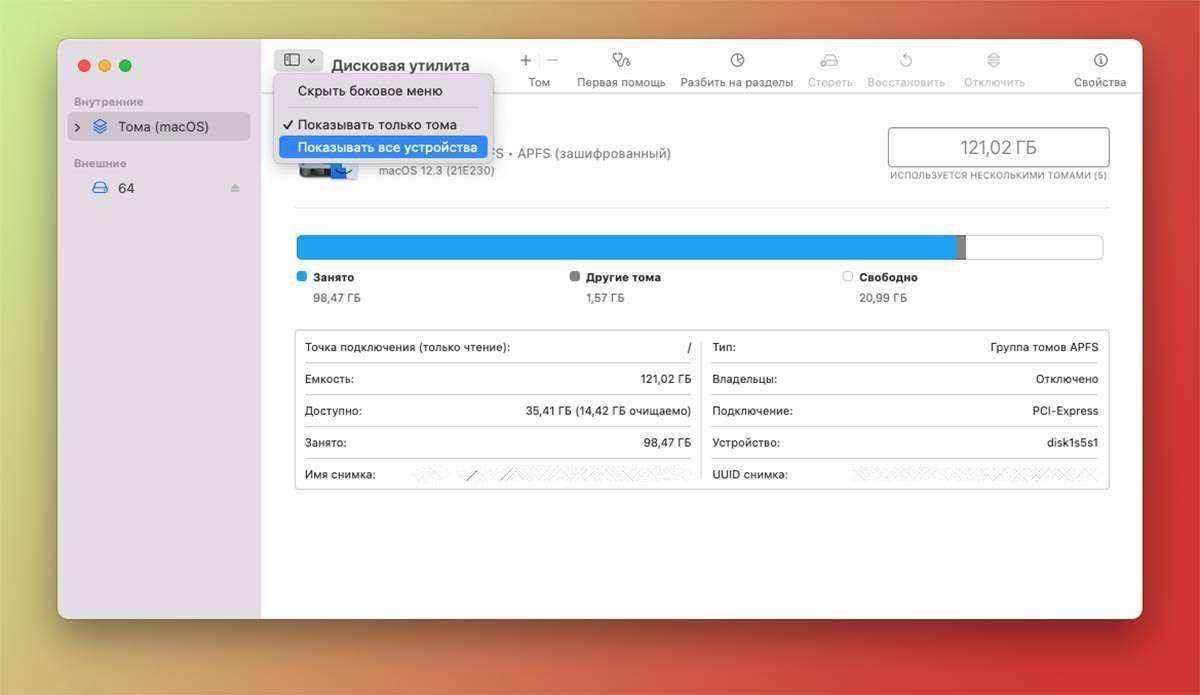Click the Restore (Восстановить) icon
Viewport: 1200px width, 695px height.
(x=906, y=61)
